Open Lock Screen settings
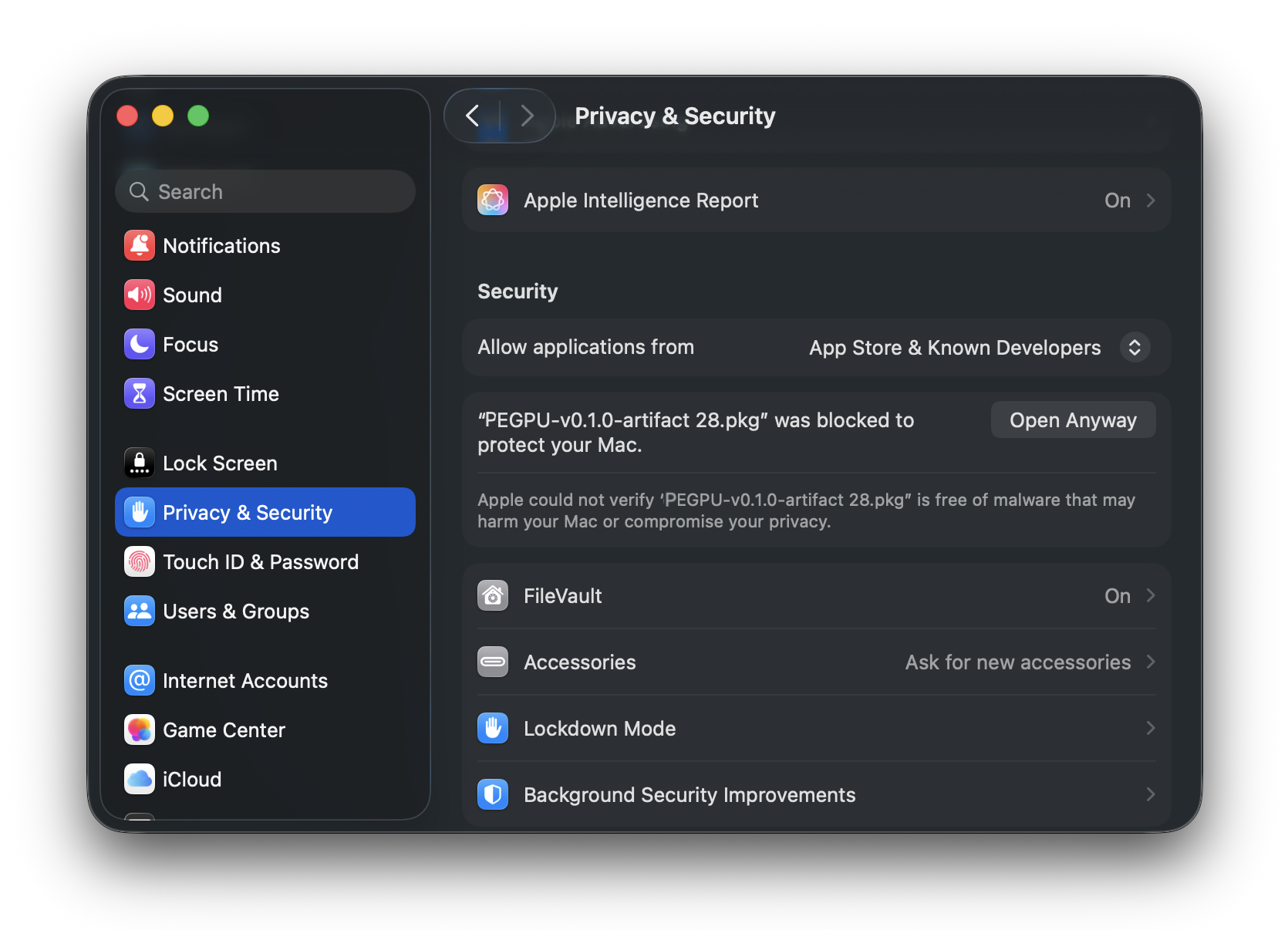Image resolution: width=1288 pixels, height=930 pixels. (x=265, y=463)
